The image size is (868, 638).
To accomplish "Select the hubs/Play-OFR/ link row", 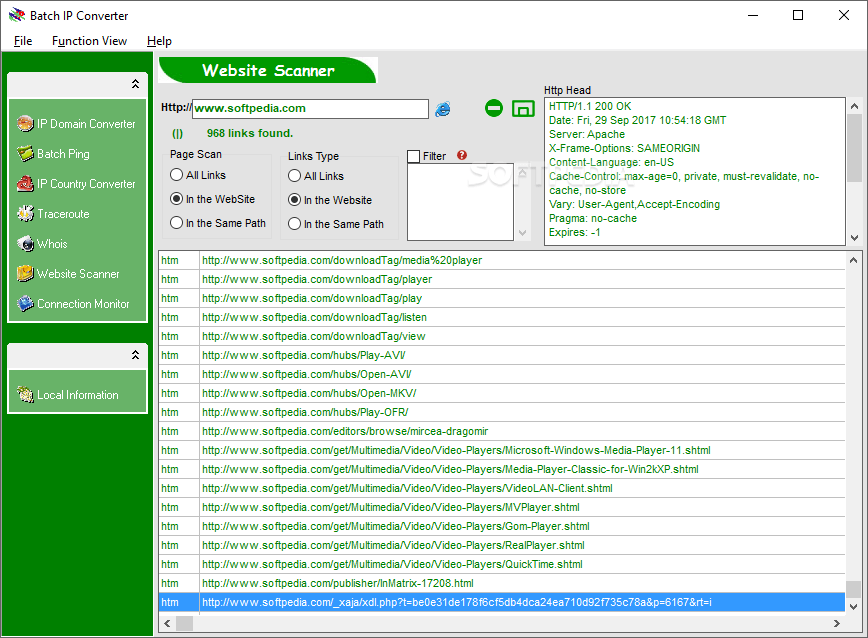I will 502,412.
